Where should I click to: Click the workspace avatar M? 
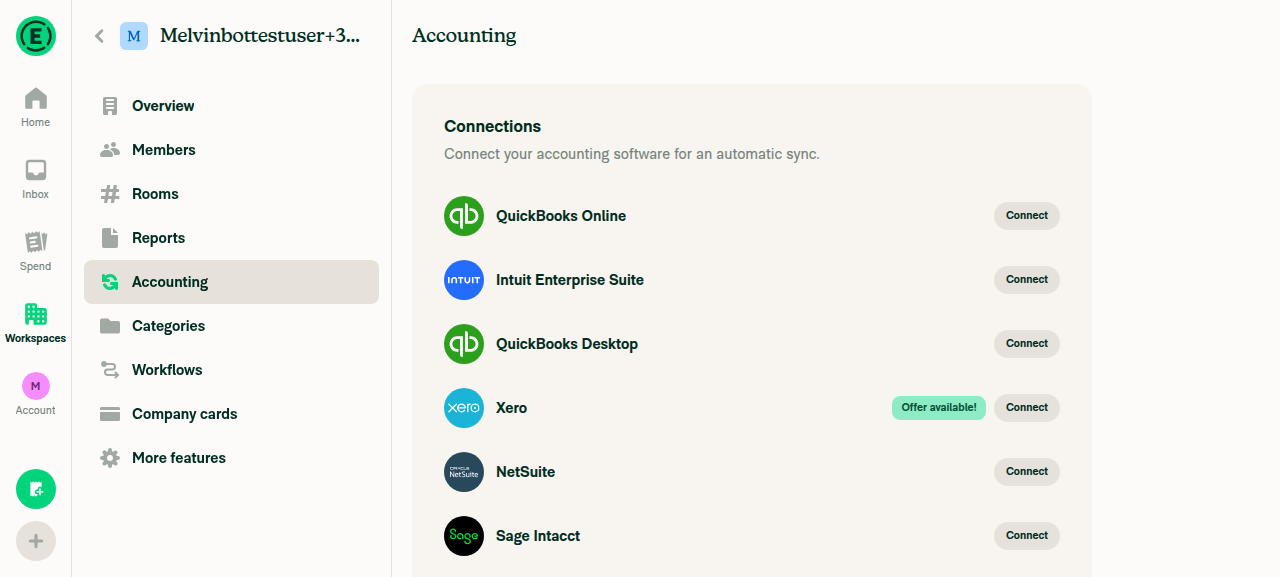click(134, 36)
